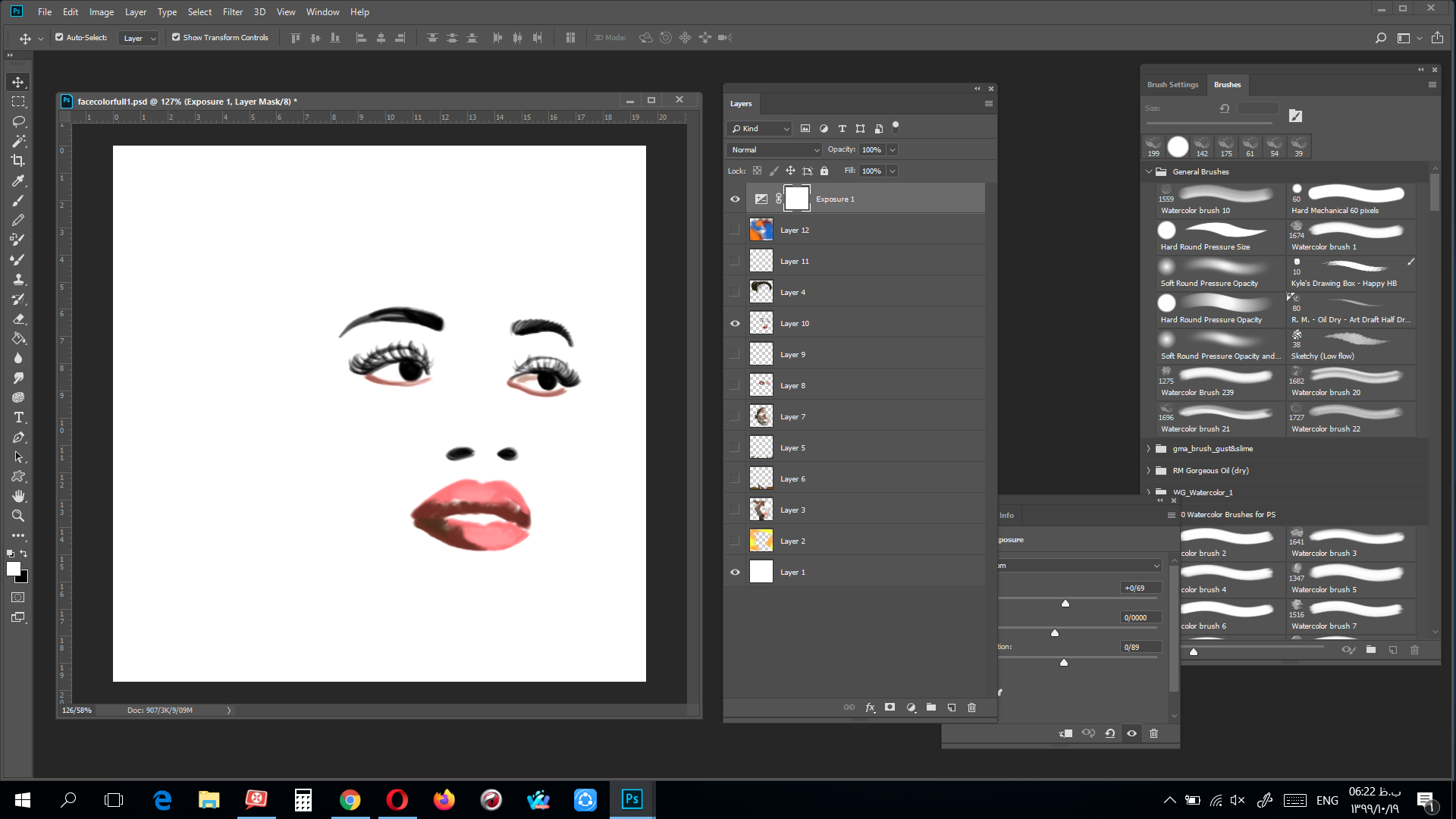Select the Magic Wand tool
Image resolution: width=1456 pixels, height=819 pixels.
[x=18, y=141]
